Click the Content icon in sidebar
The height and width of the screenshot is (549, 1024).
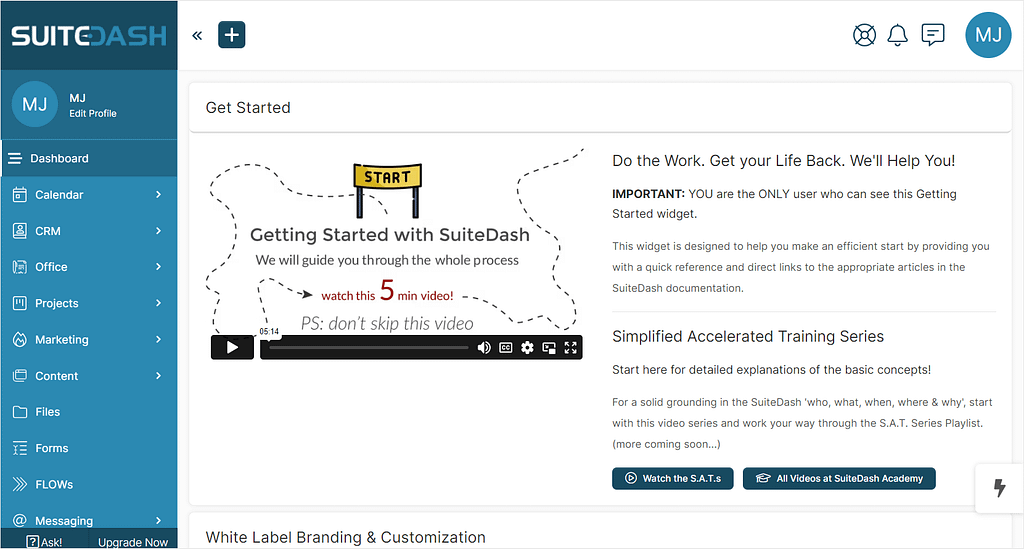tap(20, 376)
